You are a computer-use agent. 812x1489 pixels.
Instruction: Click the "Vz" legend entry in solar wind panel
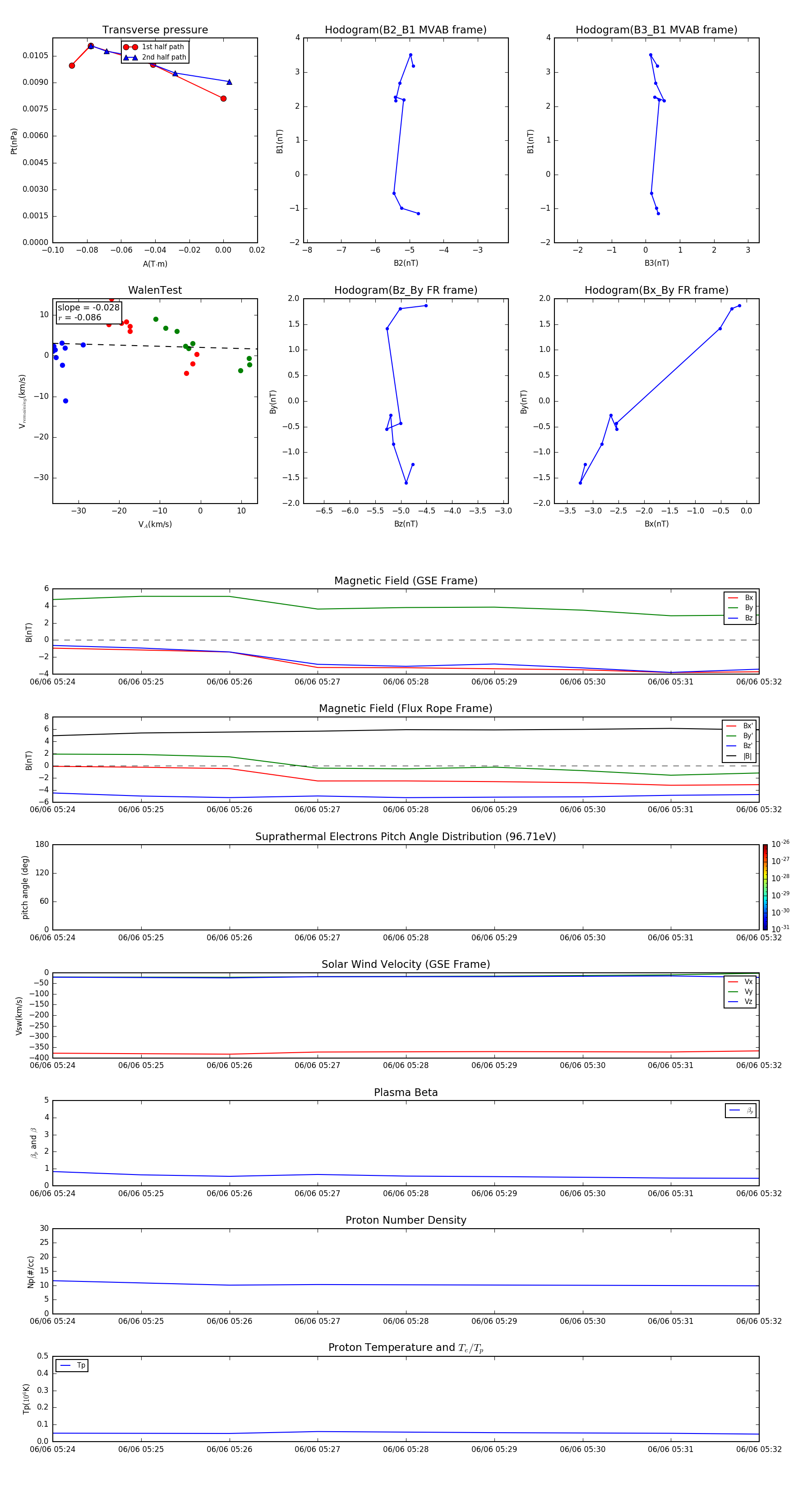740,1002
